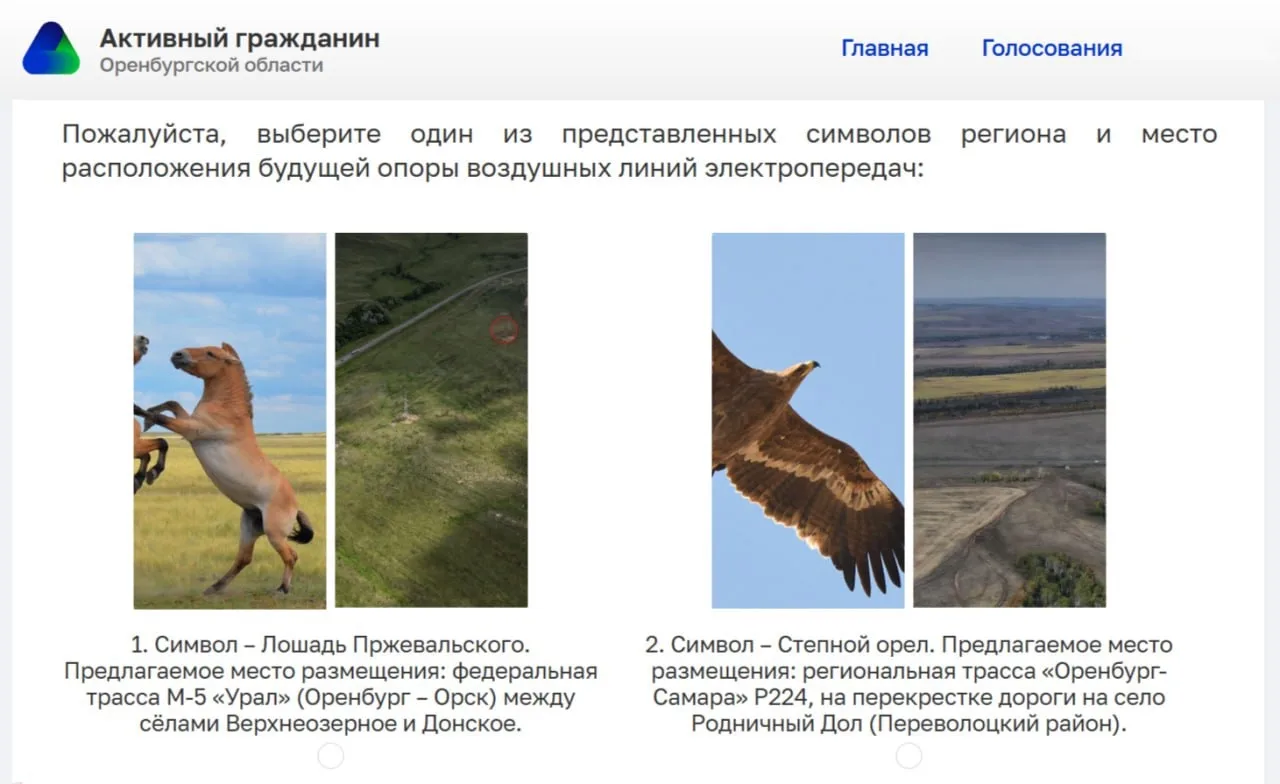
Task: Click the instruction text about choosing a symbol
Action: 639,151
